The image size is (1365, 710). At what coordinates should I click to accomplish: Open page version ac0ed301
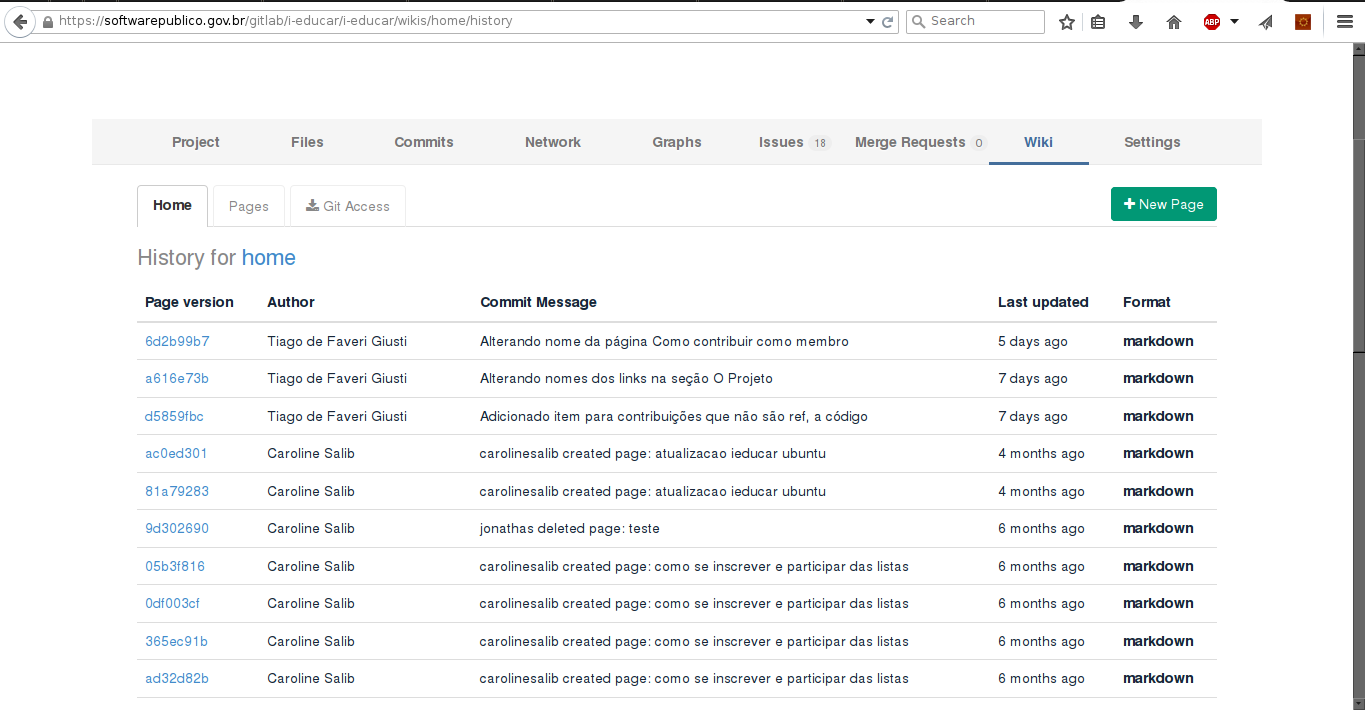click(x=176, y=453)
